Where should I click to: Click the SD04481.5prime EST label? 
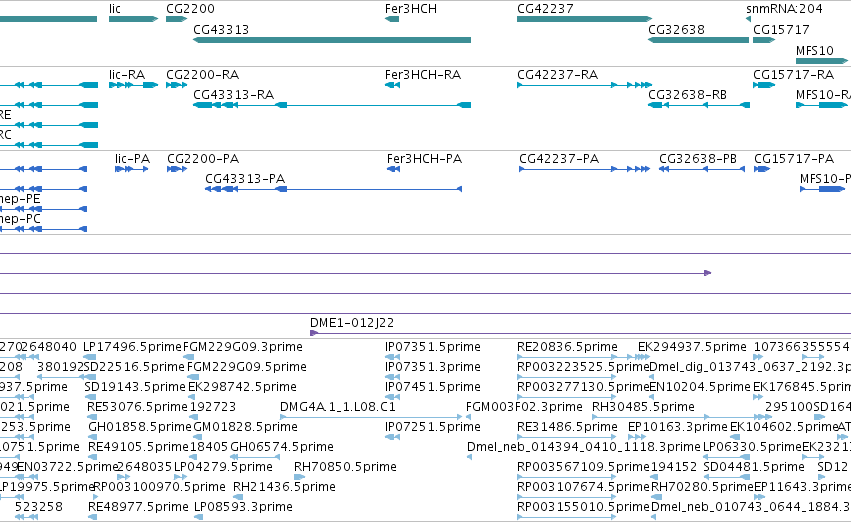pyautogui.click(x=754, y=467)
